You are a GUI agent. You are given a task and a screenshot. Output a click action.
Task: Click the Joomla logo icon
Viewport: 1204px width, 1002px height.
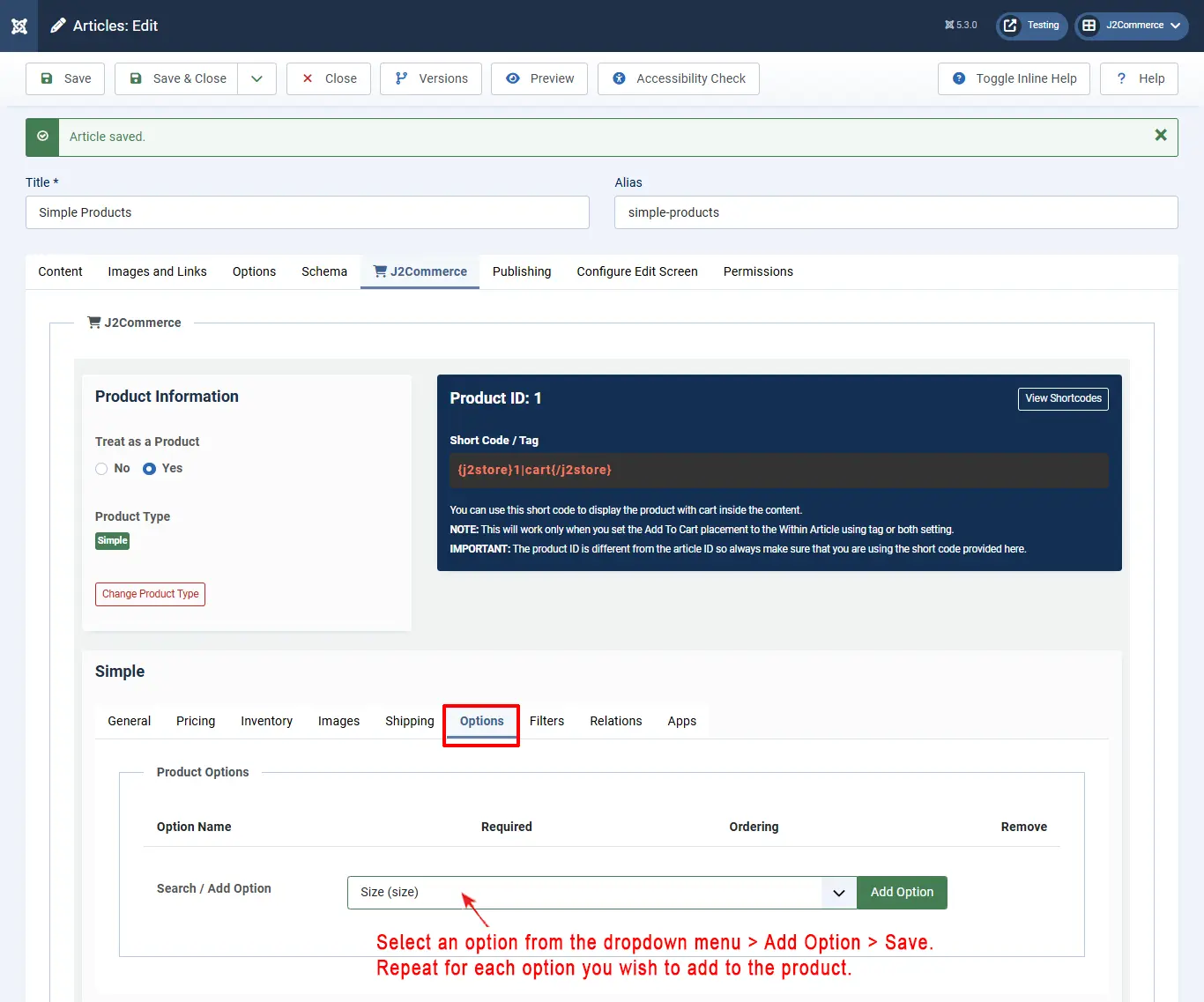point(19,26)
